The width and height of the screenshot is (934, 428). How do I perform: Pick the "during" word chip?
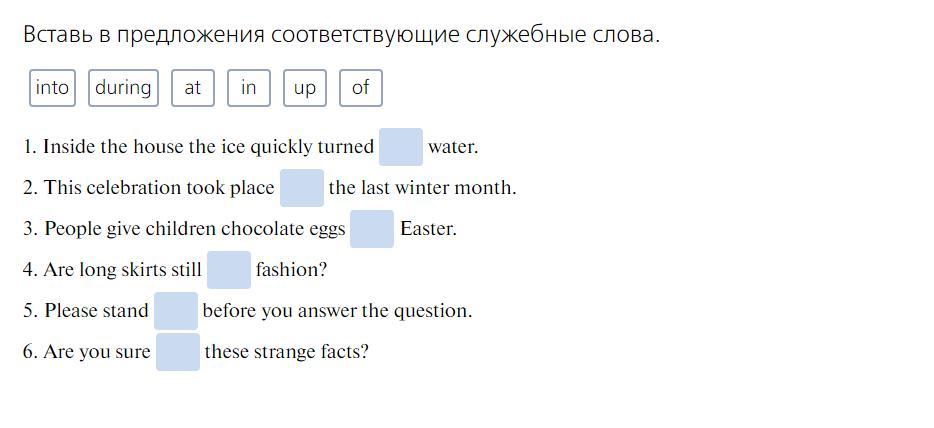click(x=123, y=88)
